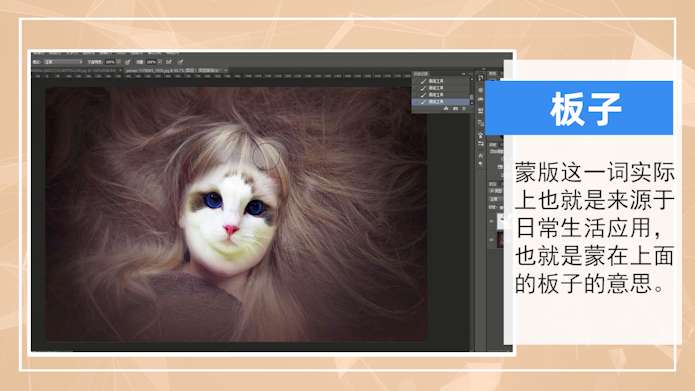Click the brush opacity percentage field
Image resolution: width=695 pixels, height=391 pixels.
(111, 62)
